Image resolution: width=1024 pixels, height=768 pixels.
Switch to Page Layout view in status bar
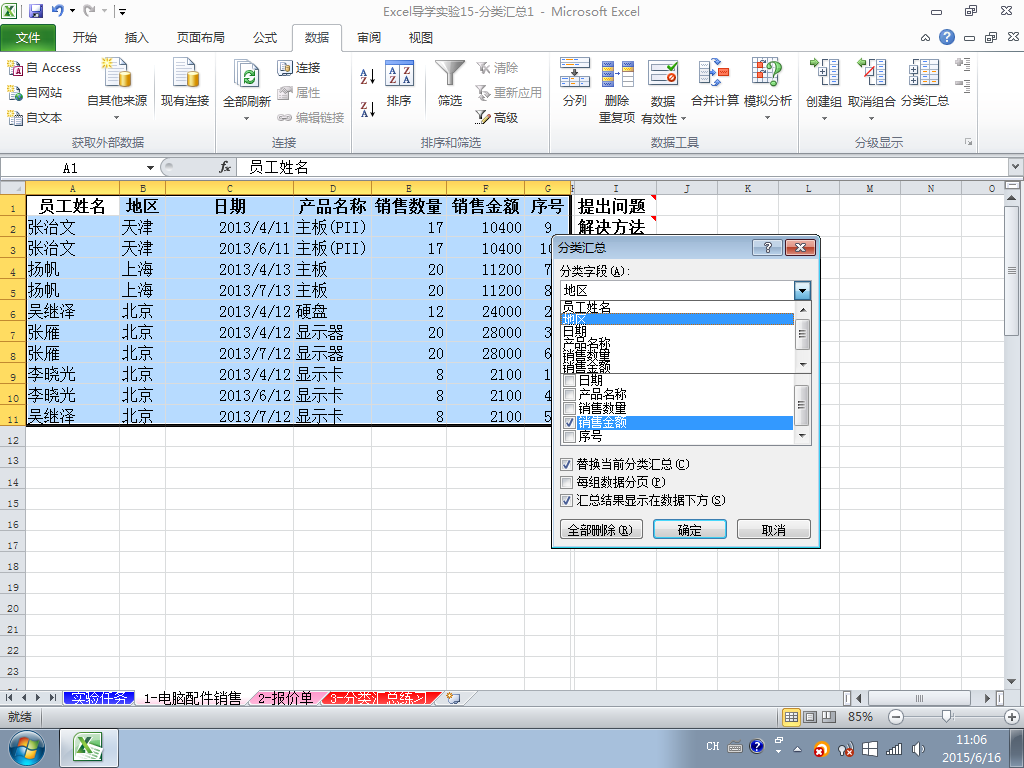[810, 717]
